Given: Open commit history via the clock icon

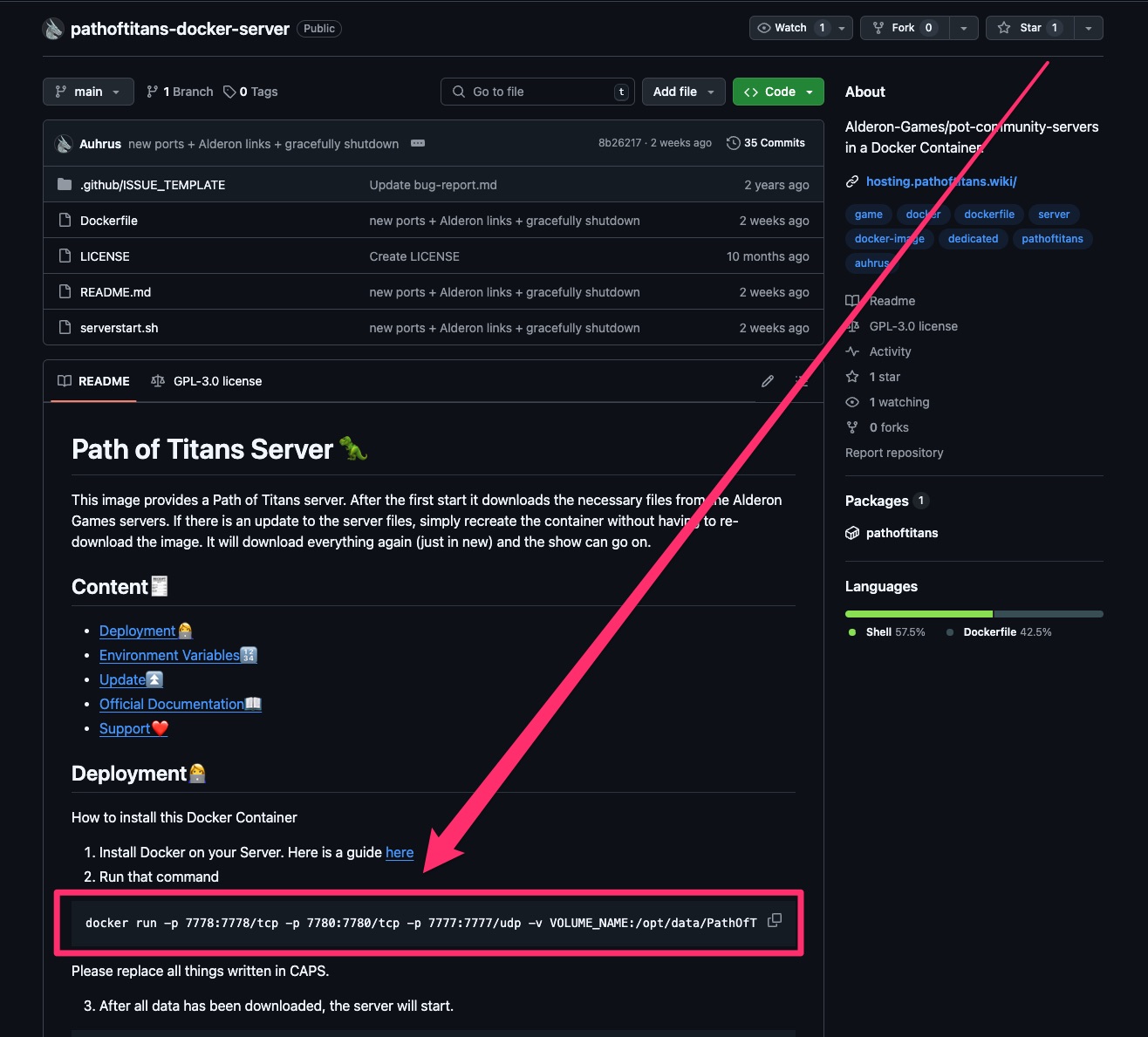Looking at the screenshot, I should pos(733,142).
